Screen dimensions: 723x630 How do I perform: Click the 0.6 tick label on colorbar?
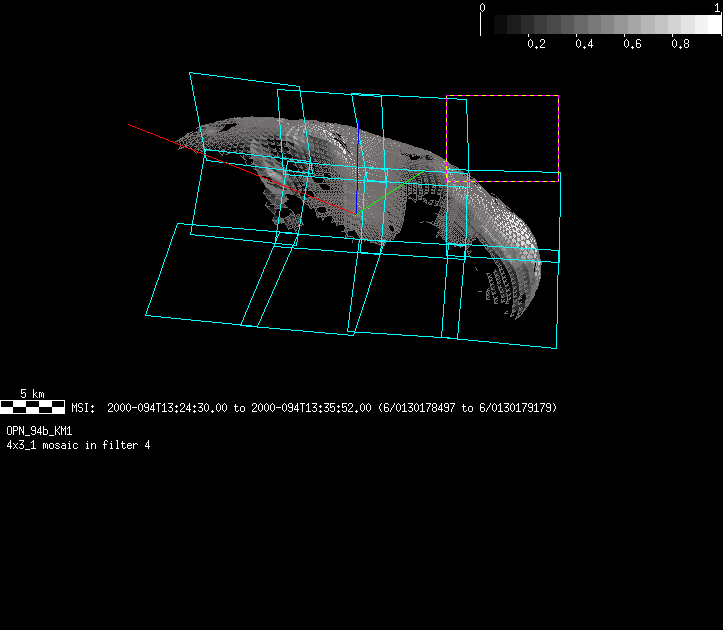(x=632, y=44)
